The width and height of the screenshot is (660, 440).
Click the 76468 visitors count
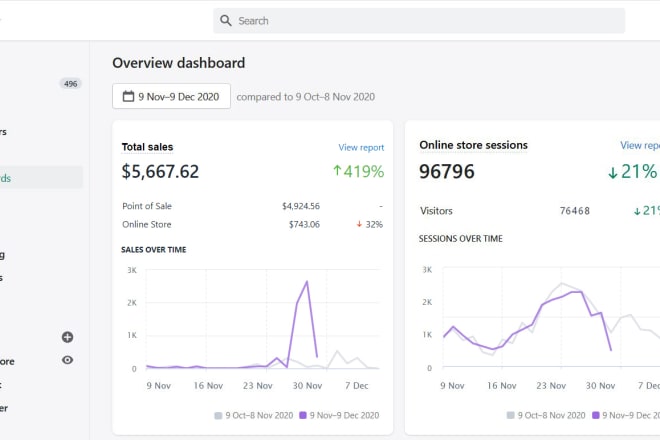(575, 211)
